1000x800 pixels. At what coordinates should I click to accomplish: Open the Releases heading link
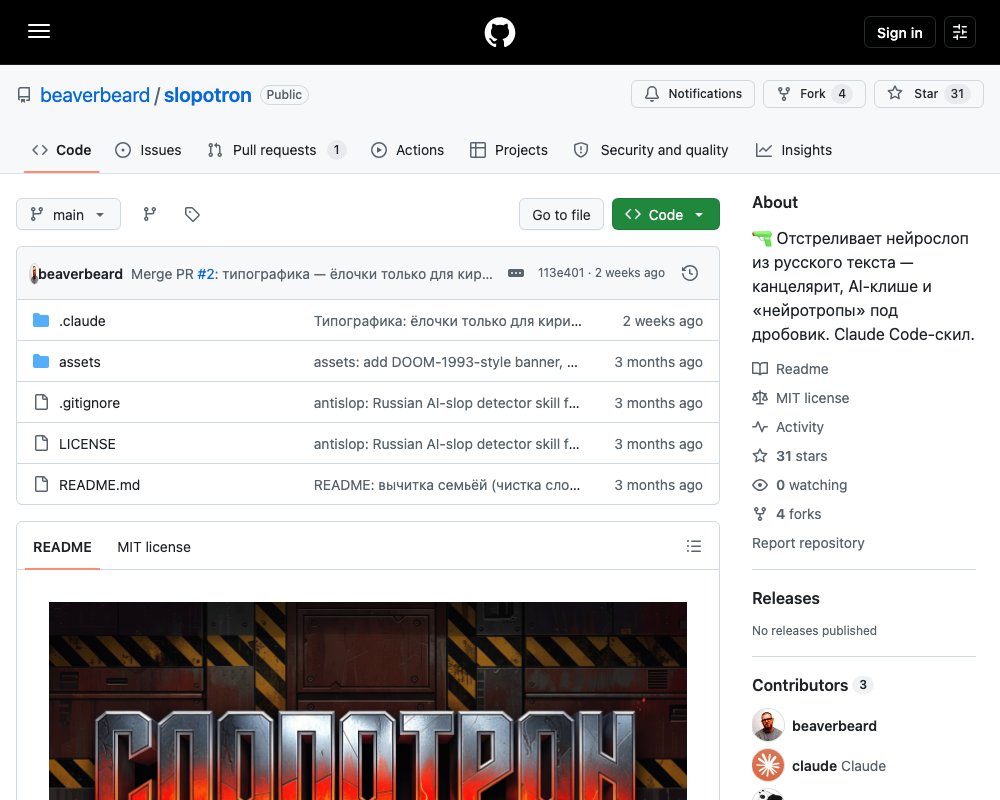[786, 598]
